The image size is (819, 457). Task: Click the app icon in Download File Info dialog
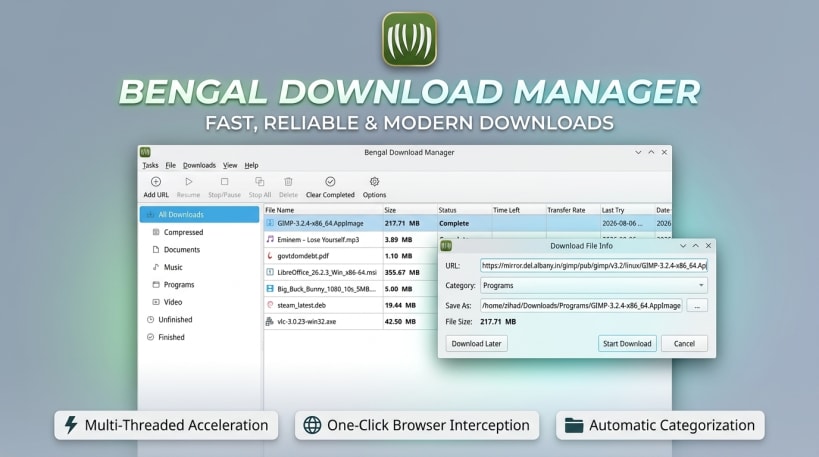click(446, 245)
